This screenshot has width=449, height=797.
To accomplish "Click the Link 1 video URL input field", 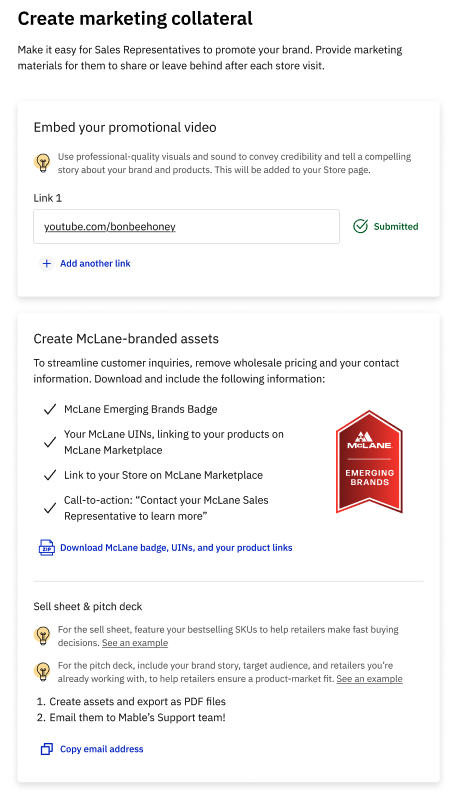I will pos(187,226).
